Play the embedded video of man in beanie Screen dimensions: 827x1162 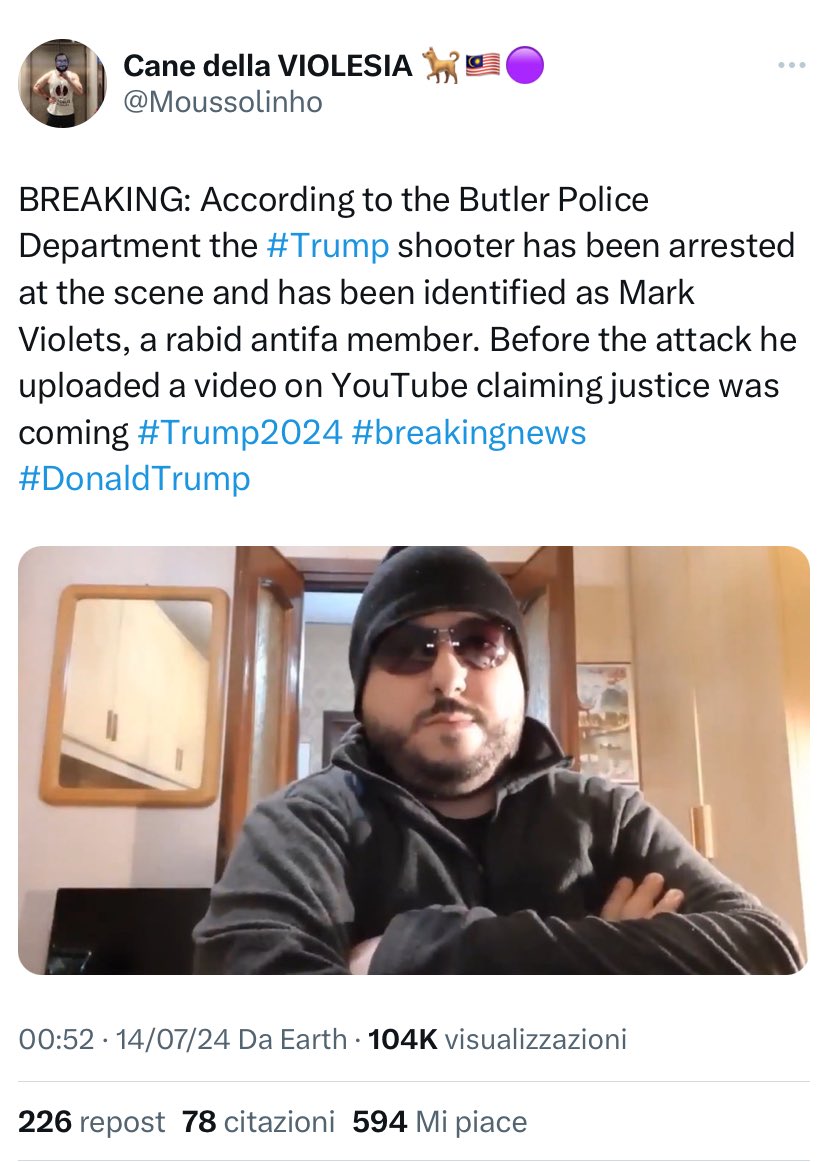414,760
